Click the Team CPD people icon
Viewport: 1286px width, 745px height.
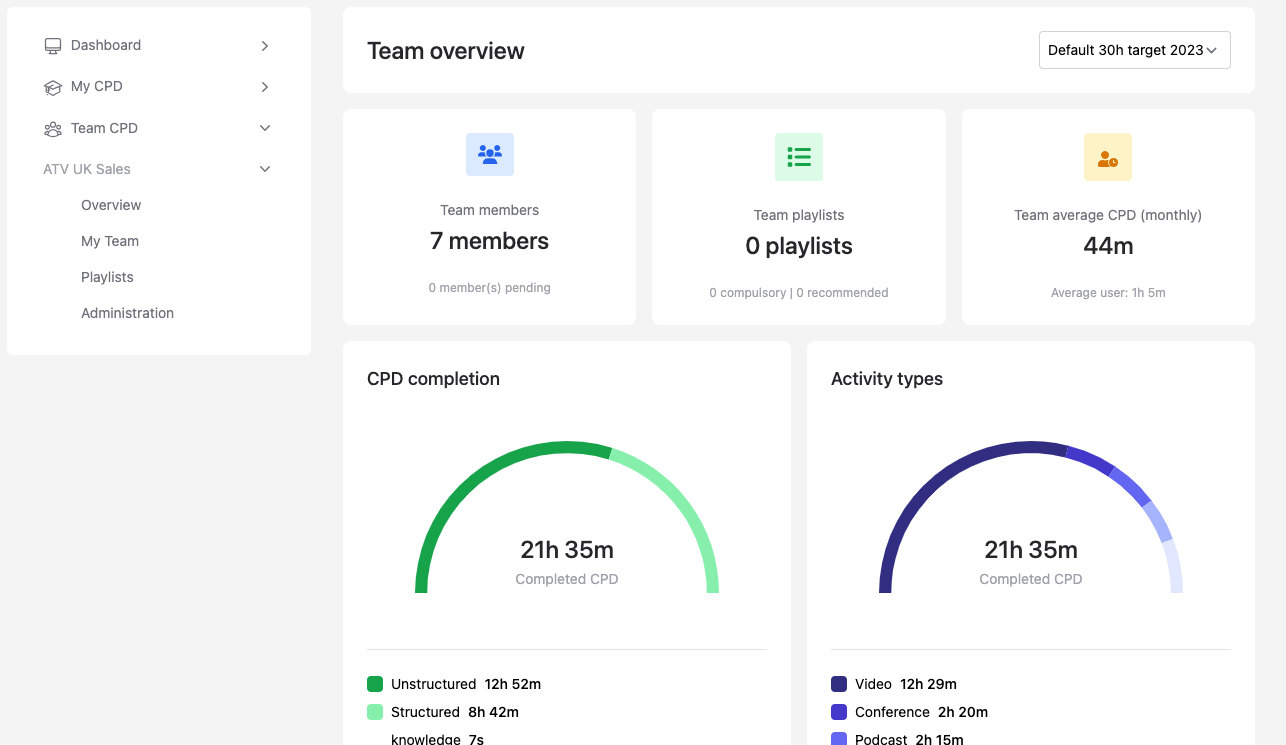[53, 129]
